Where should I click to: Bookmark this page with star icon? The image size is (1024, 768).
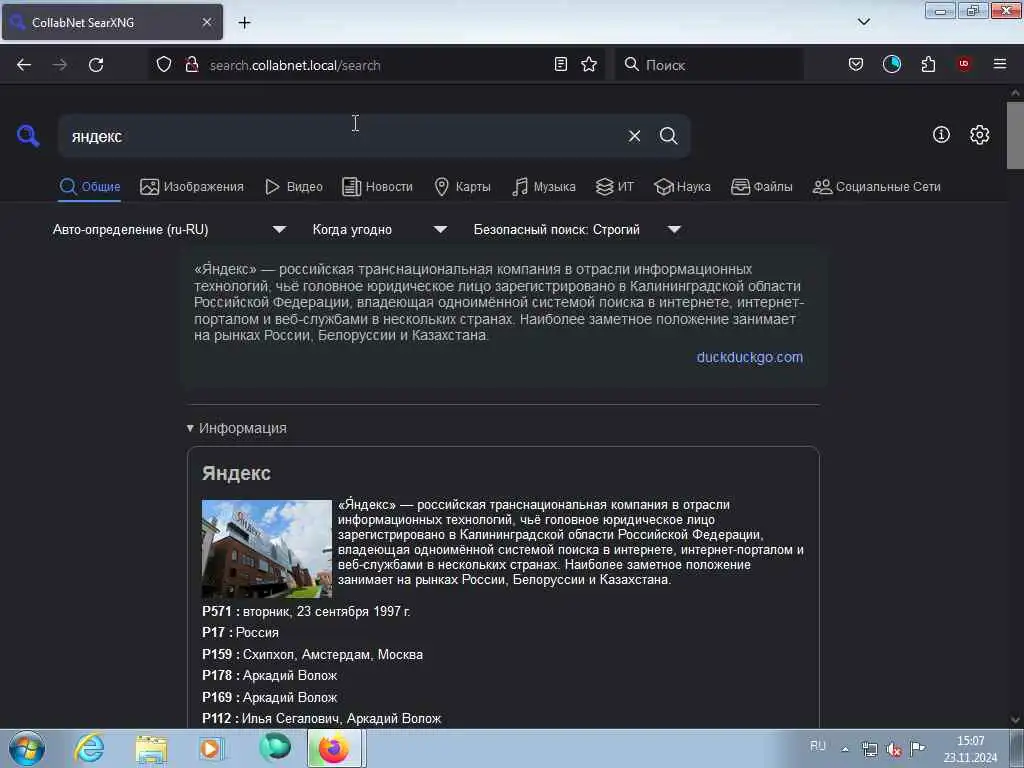tap(589, 64)
